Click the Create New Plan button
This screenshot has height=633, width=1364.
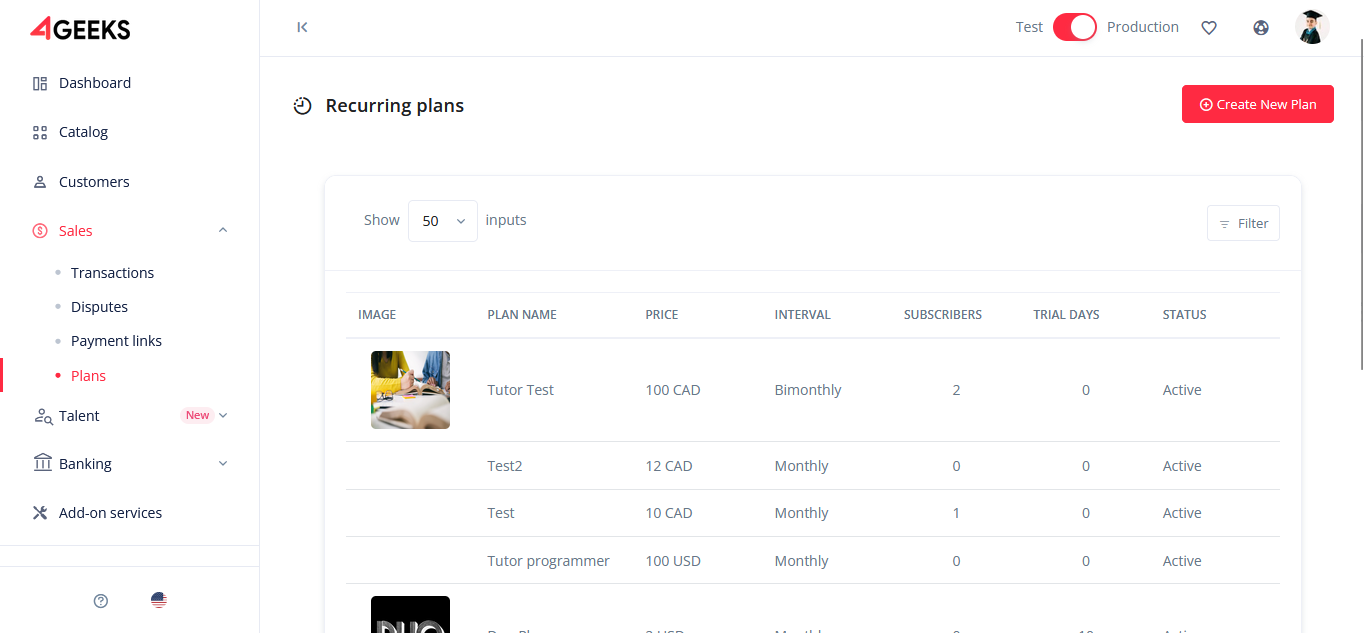coord(1257,104)
